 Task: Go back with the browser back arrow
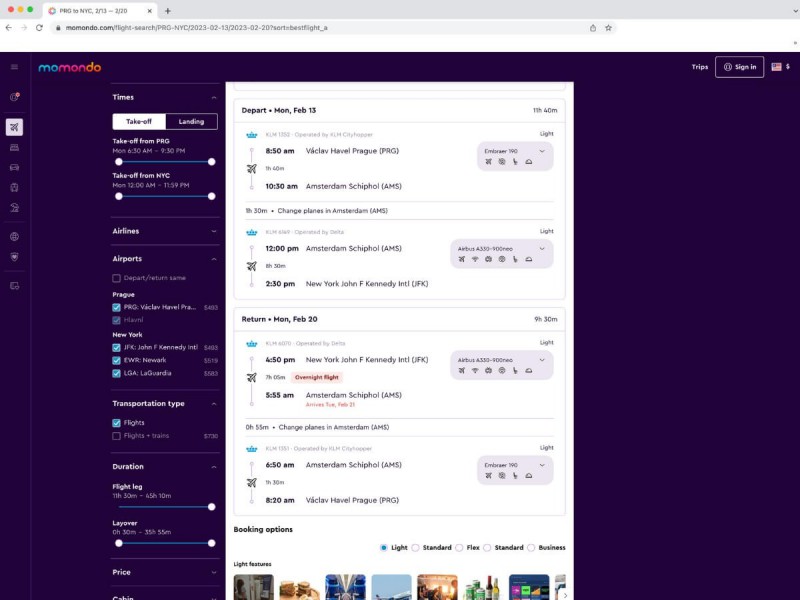click(x=9, y=28)
